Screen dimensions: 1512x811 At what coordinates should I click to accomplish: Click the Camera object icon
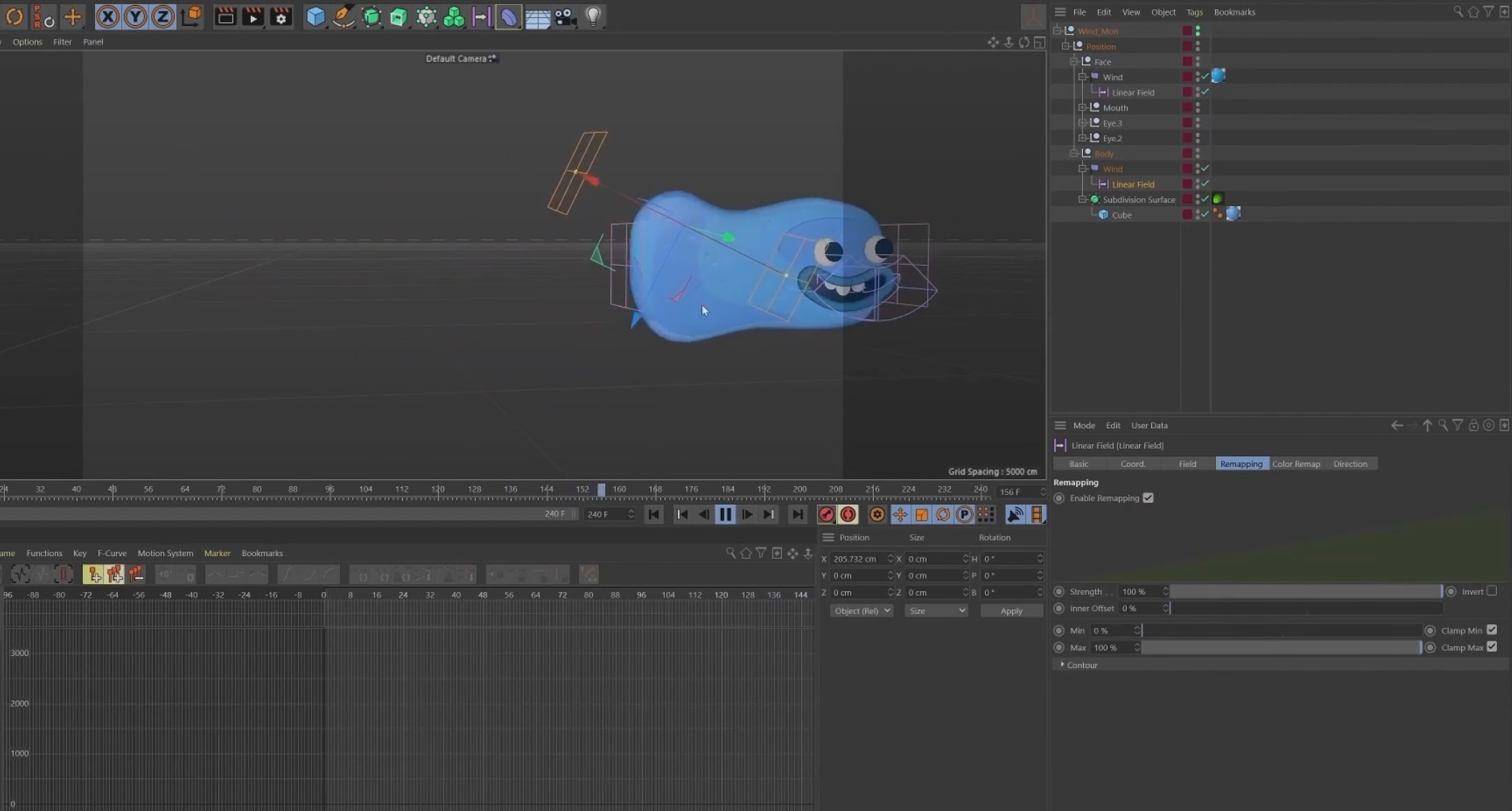point(565,17)
